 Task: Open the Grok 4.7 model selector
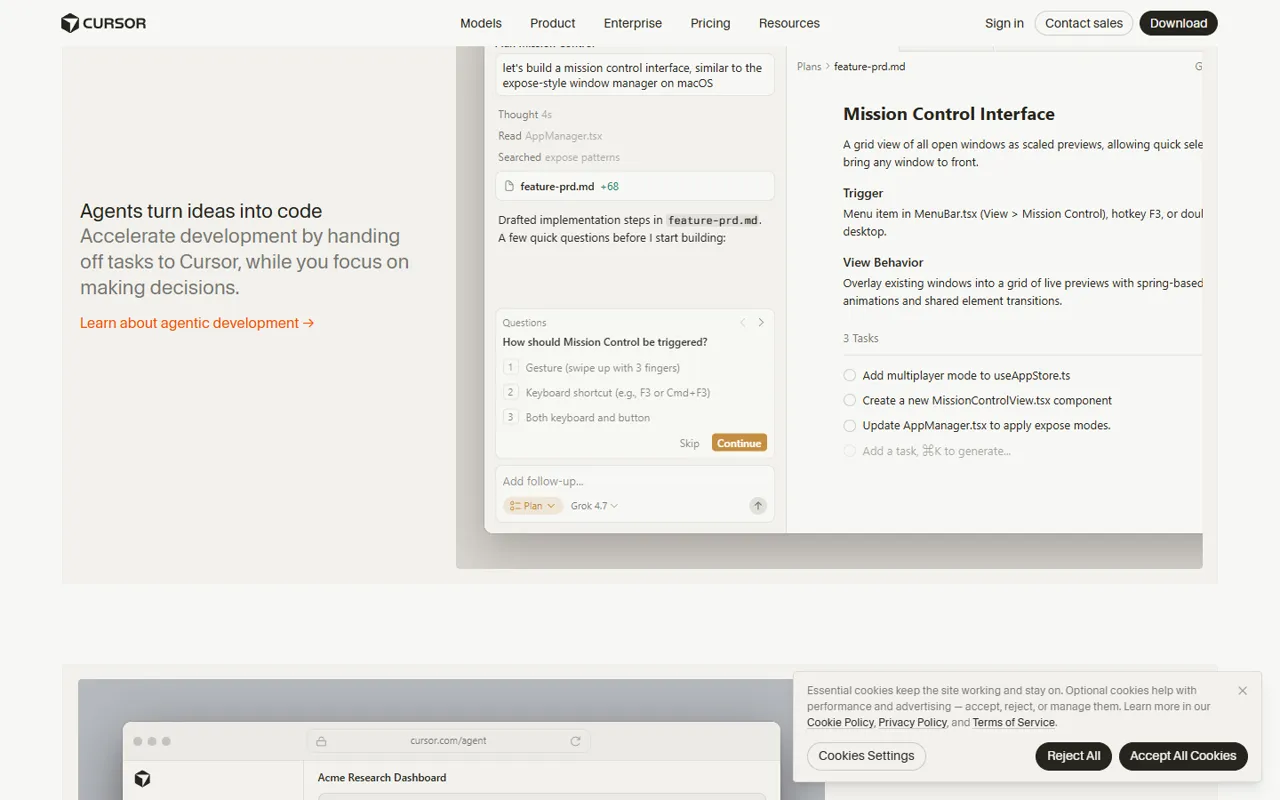[594, 506]
